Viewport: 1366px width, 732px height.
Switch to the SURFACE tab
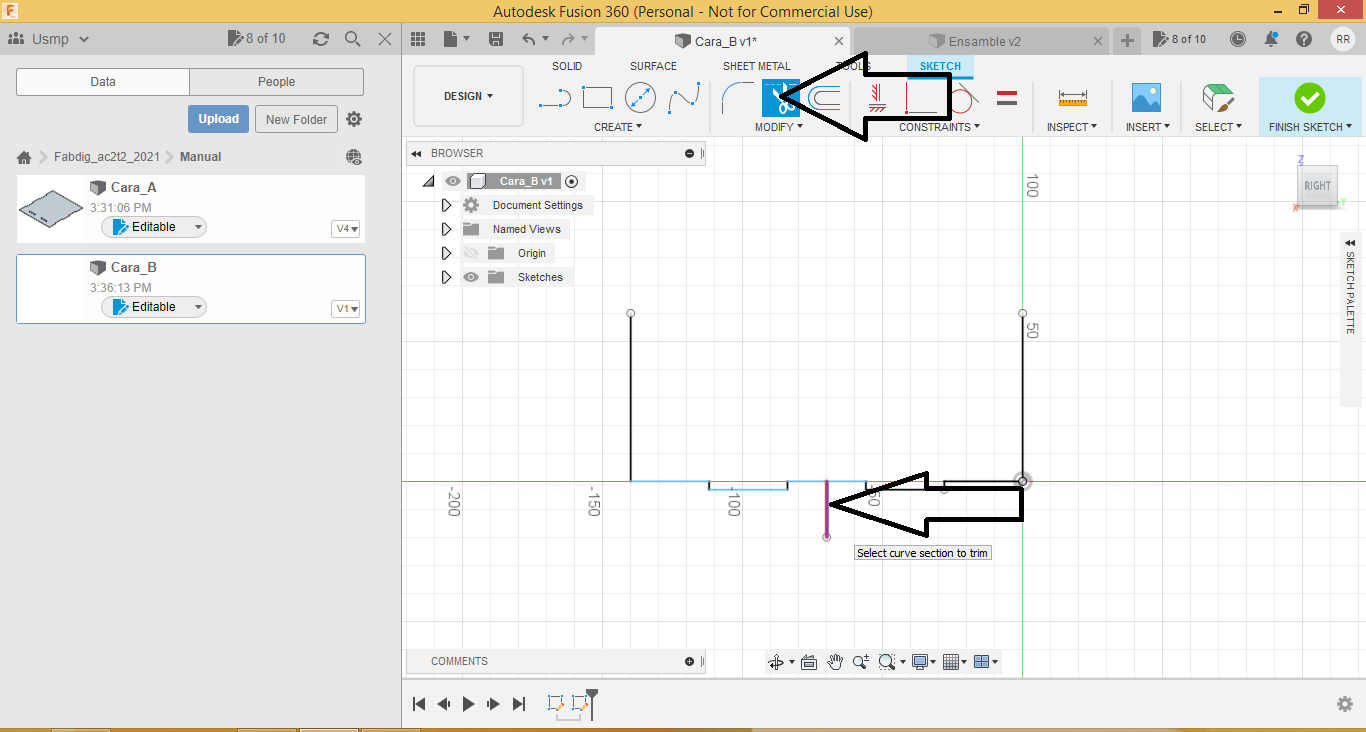[x=653, y=66]
